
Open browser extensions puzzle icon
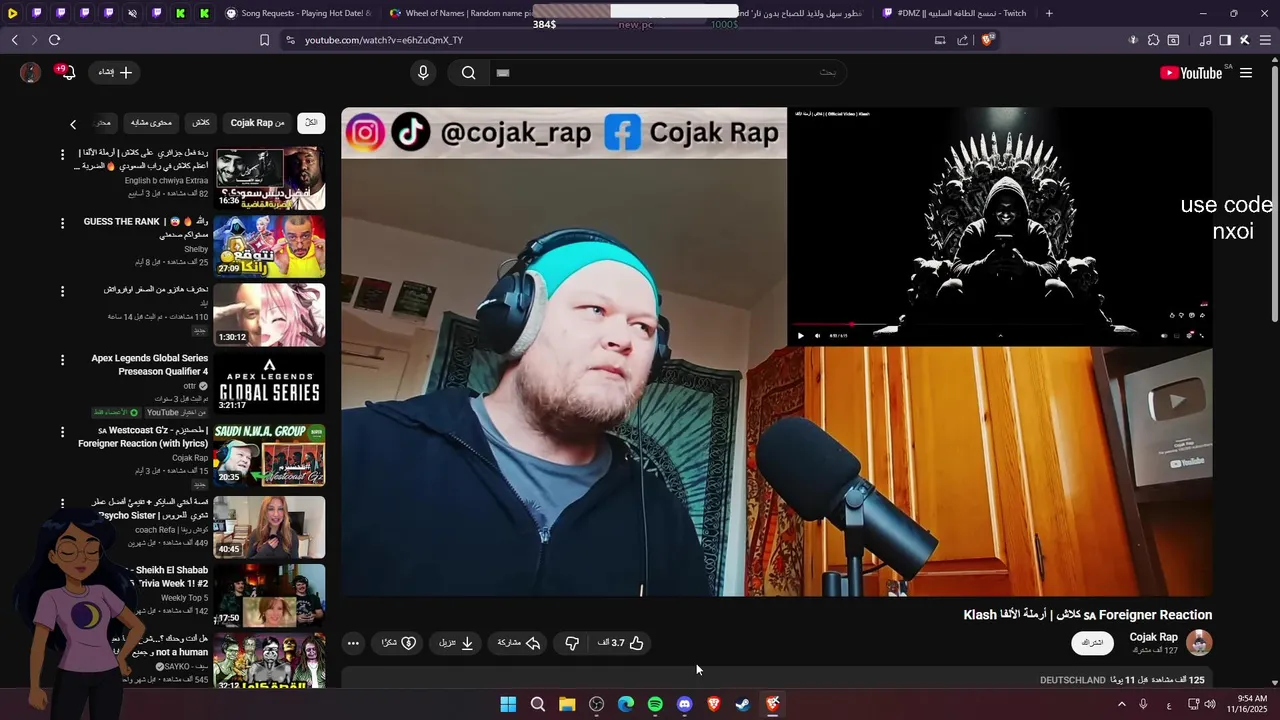[x=1153, y=40]
